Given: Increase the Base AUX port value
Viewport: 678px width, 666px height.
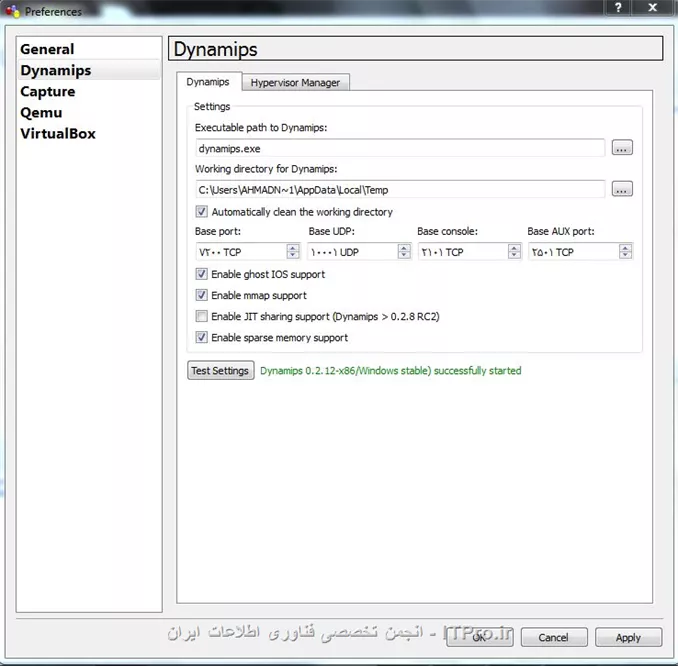Looking at the screenshot, I should 625,248.
